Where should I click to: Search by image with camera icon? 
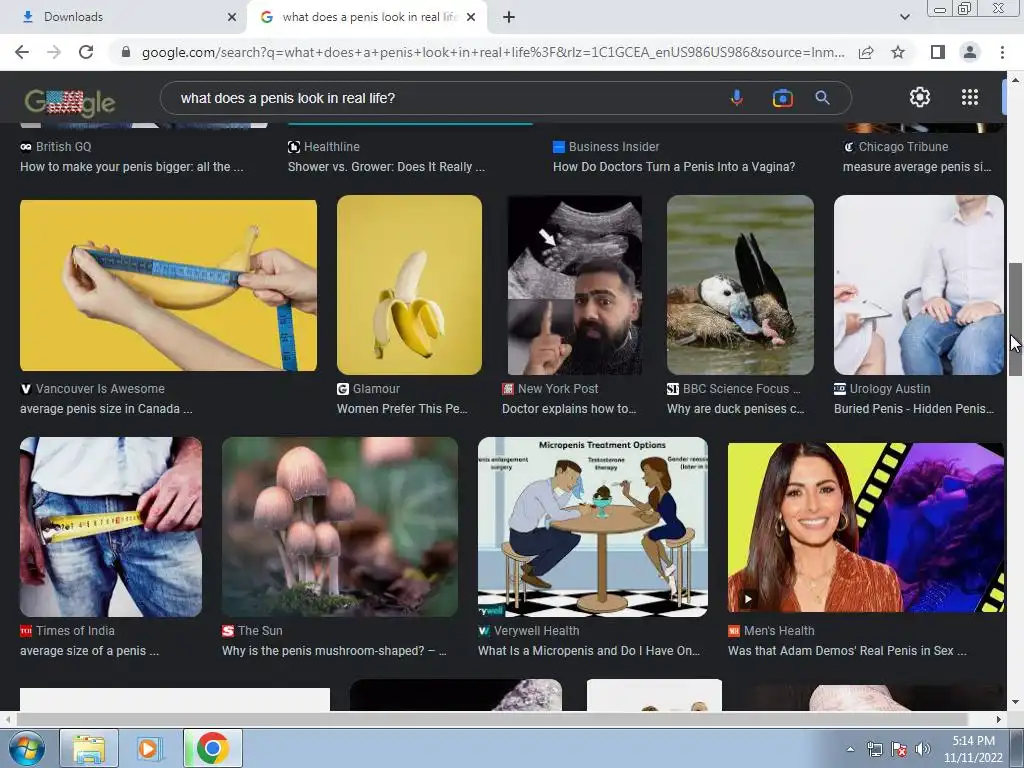click(782, 98)
